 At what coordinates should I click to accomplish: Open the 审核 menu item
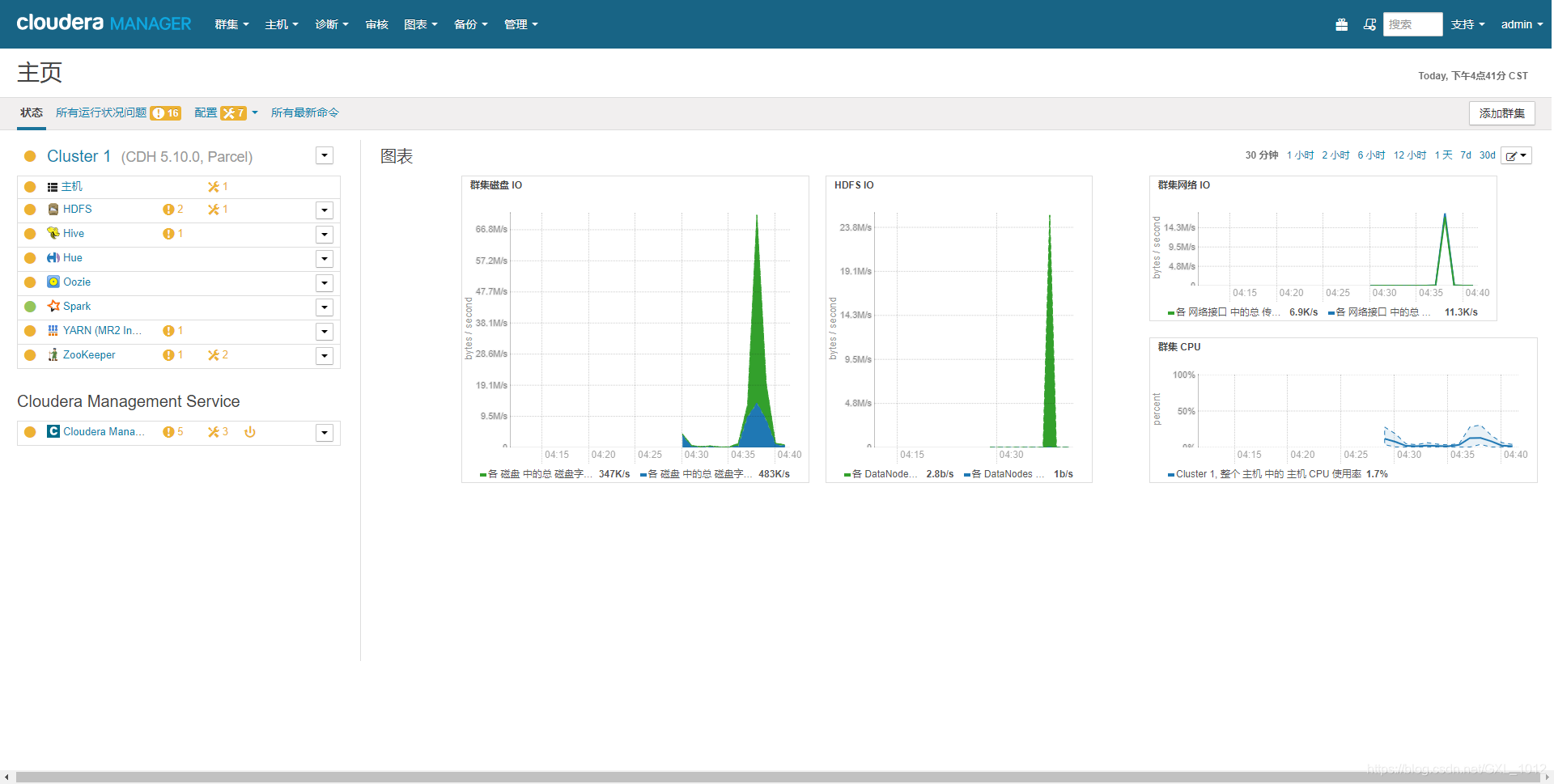pyautogui.click(x=376, y=24)
